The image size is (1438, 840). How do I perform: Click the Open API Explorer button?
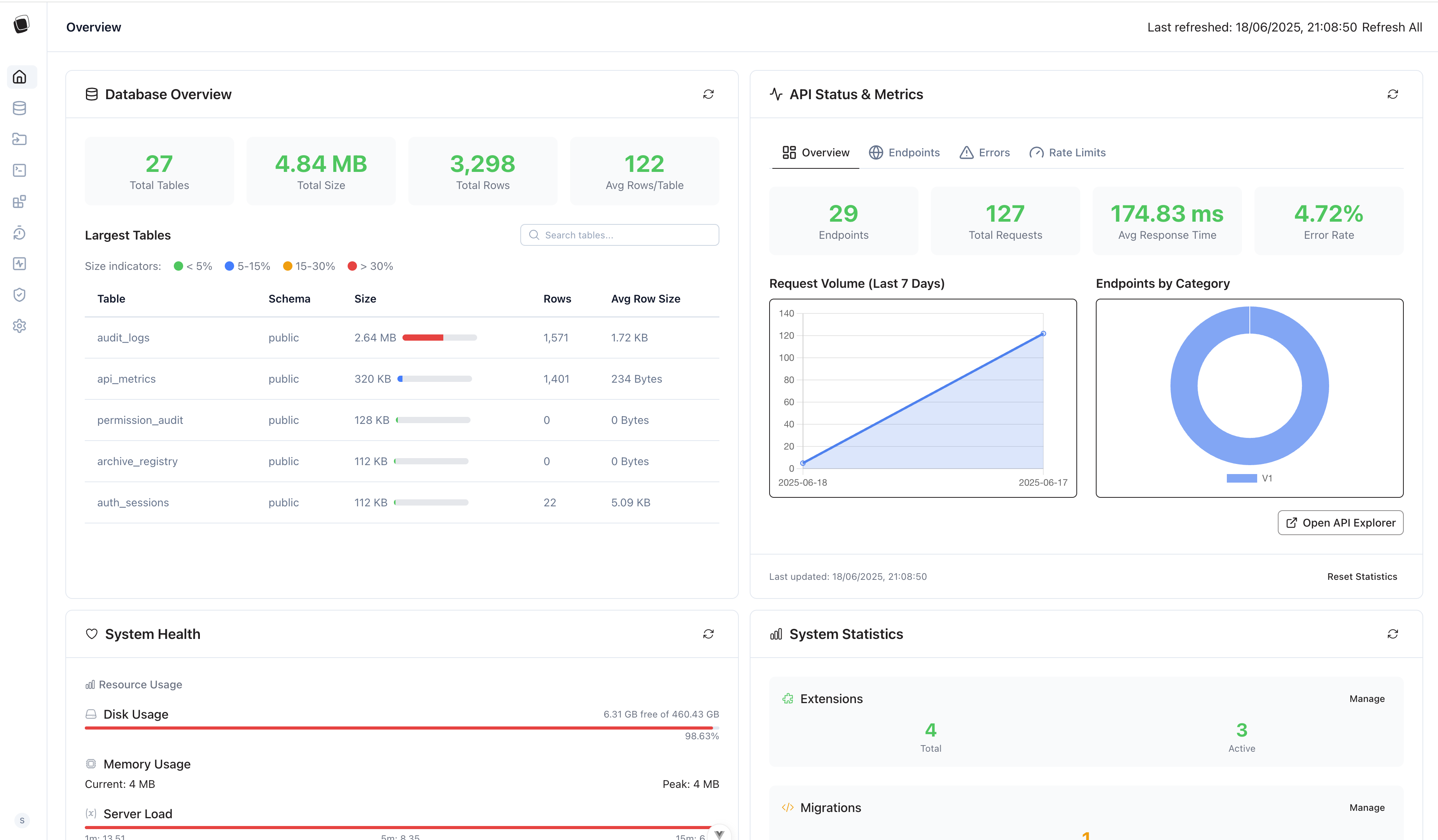coord(1340,523)
